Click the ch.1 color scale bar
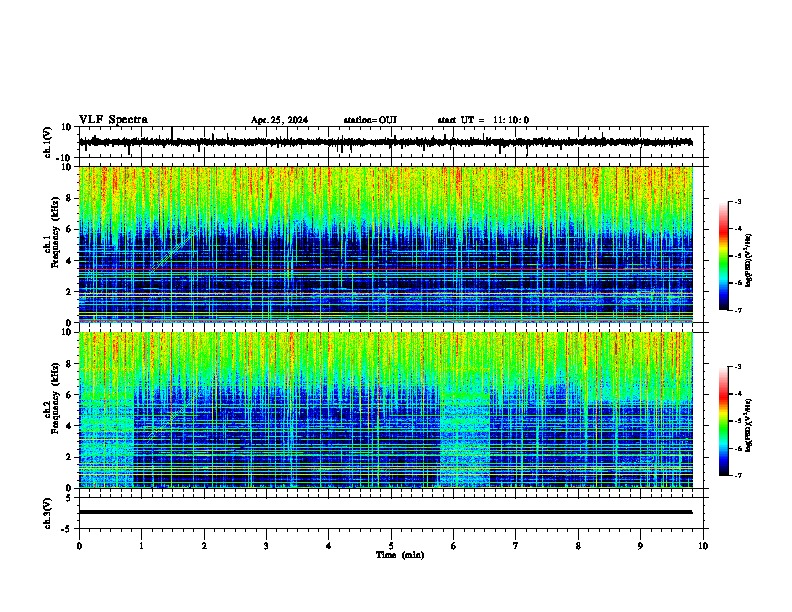792x612 pixels. (724, 256)
